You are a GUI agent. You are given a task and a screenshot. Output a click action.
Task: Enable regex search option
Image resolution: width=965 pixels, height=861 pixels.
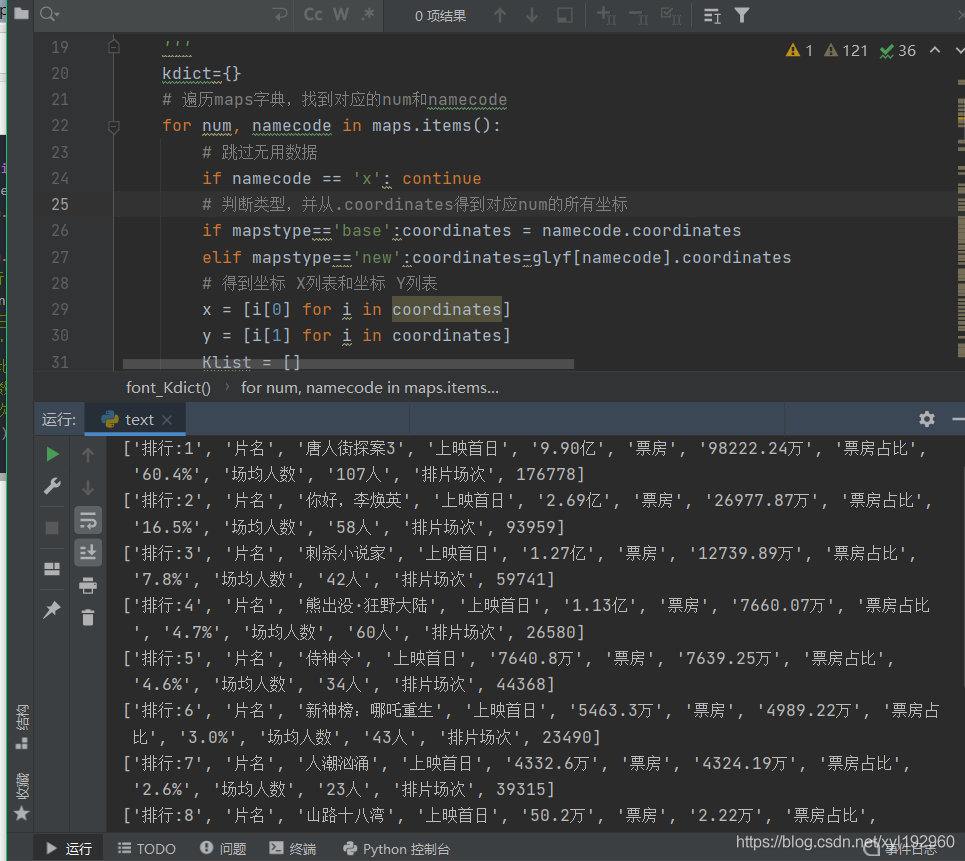[x=368, y=15]
